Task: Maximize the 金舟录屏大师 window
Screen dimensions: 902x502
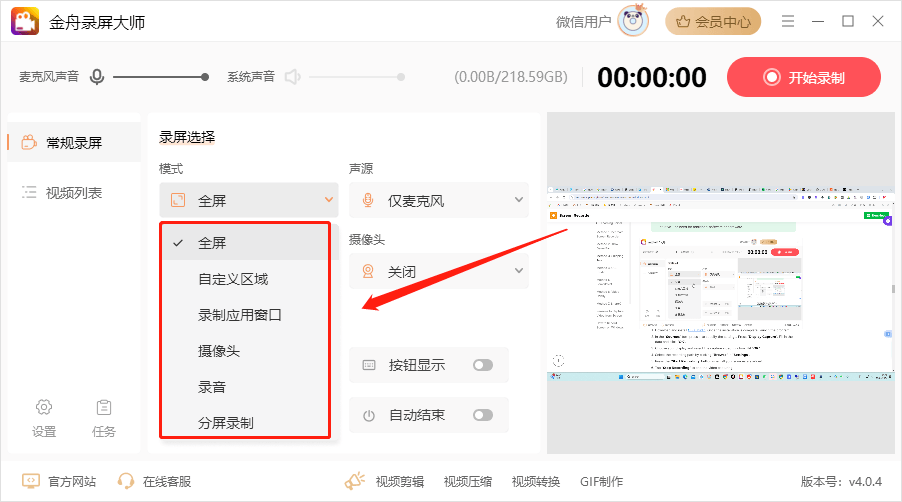Action: tap(848, 21)
